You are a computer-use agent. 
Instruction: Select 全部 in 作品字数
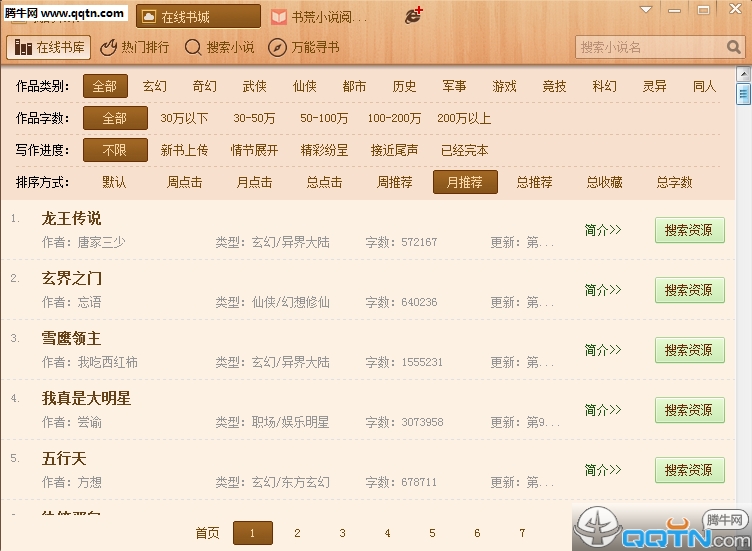coord(115,118)
